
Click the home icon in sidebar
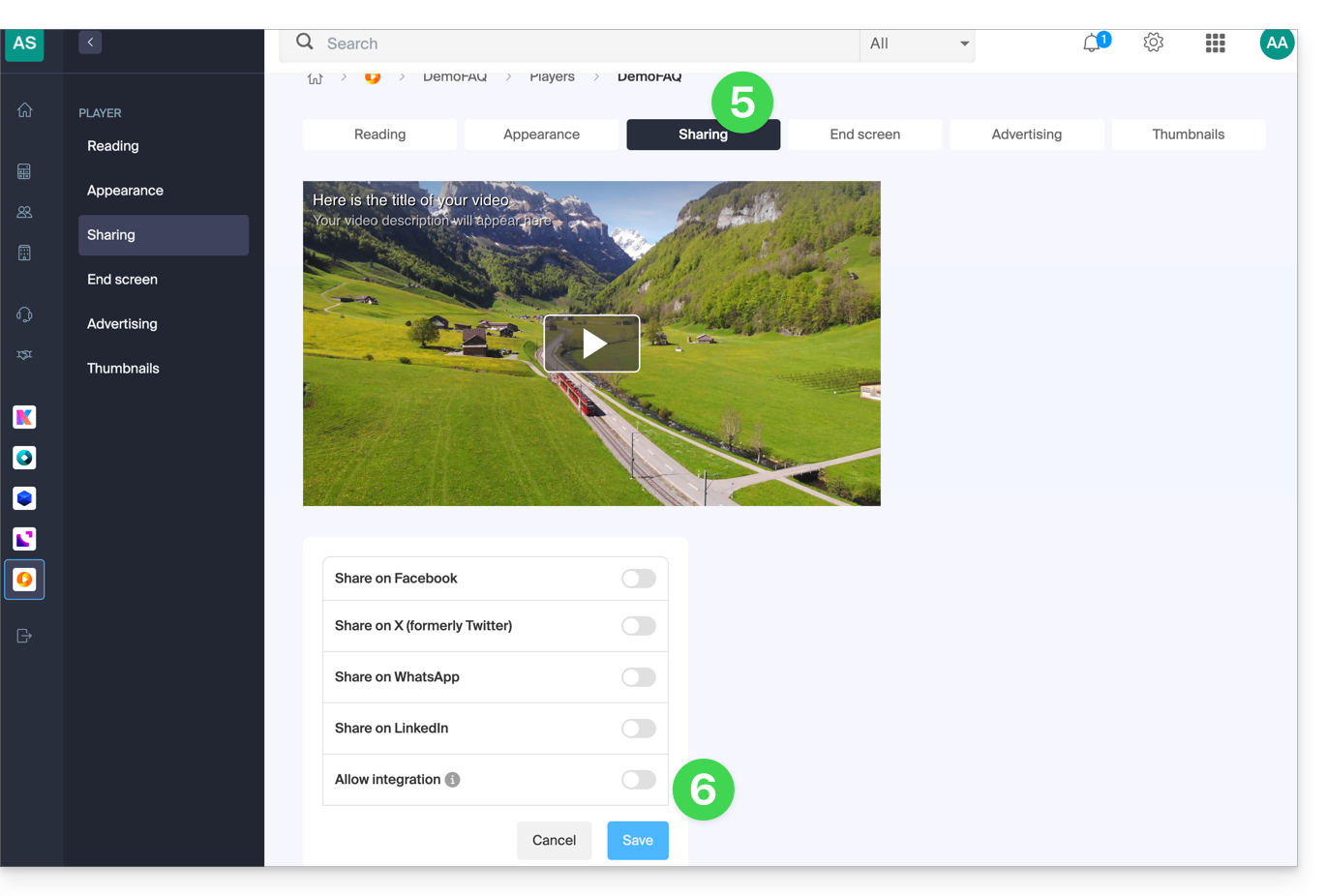tap(25, 110)
